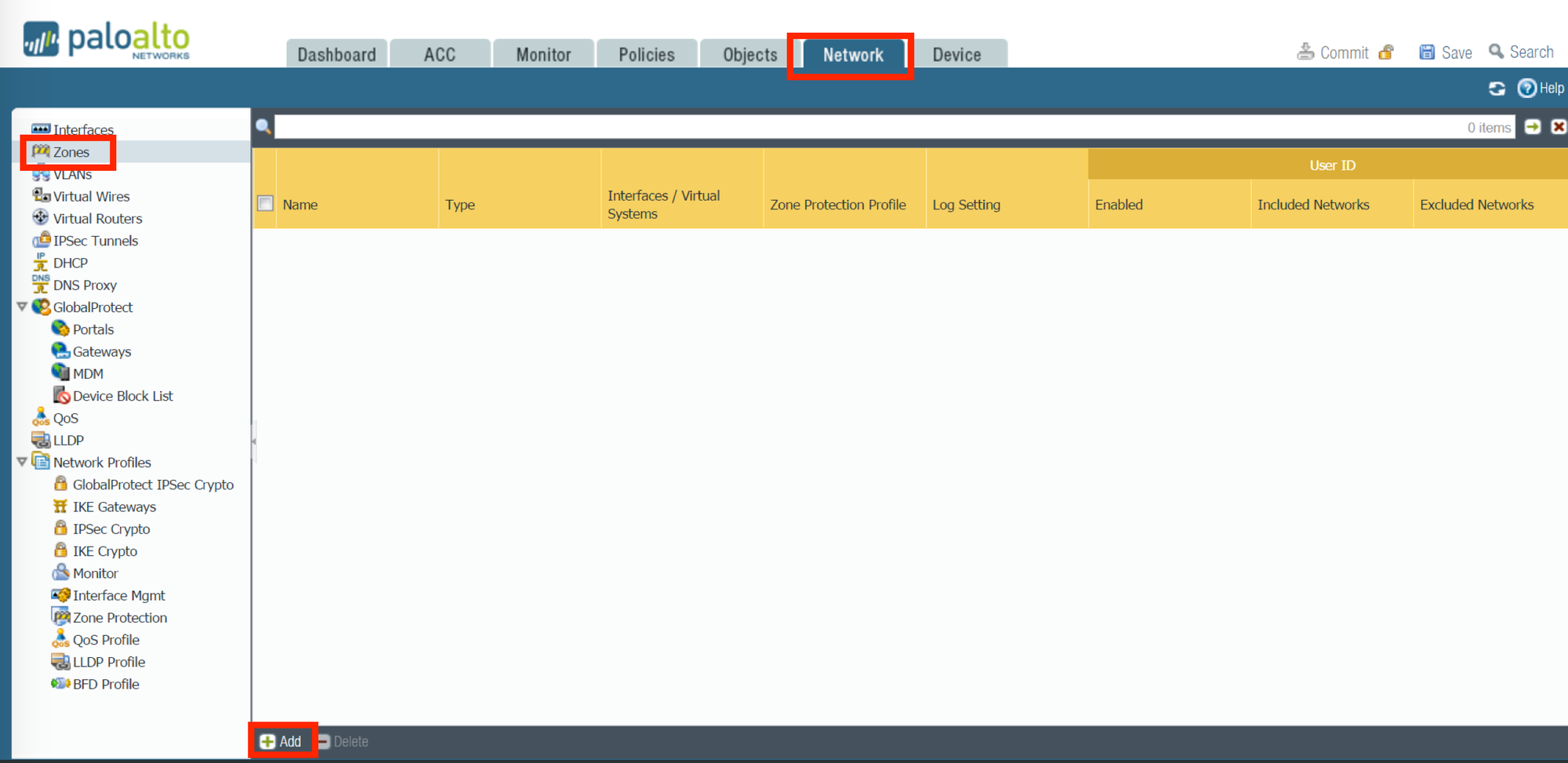Click the magnifier icon beside filter box
Viewport: 1568px width, 763px height.
[x=263, y=127]
